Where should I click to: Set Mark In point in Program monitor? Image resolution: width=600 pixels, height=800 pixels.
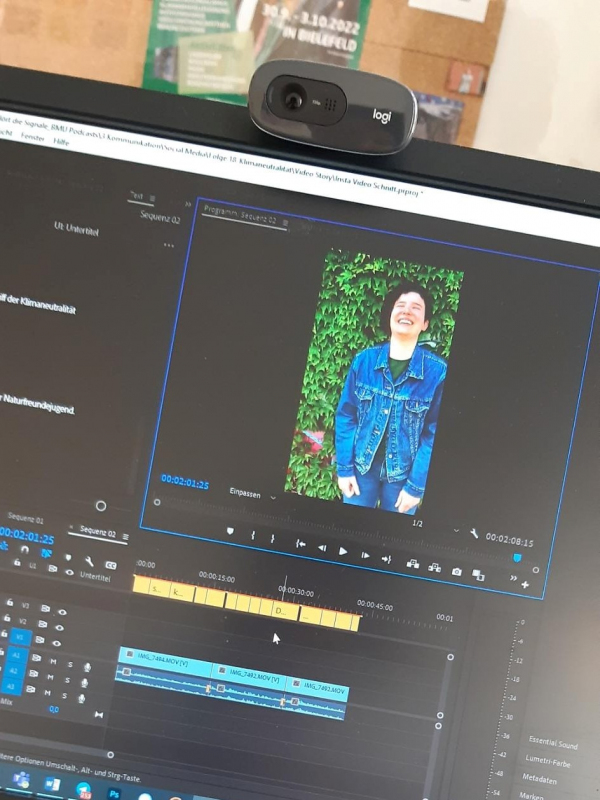click(x=253, y=535)
